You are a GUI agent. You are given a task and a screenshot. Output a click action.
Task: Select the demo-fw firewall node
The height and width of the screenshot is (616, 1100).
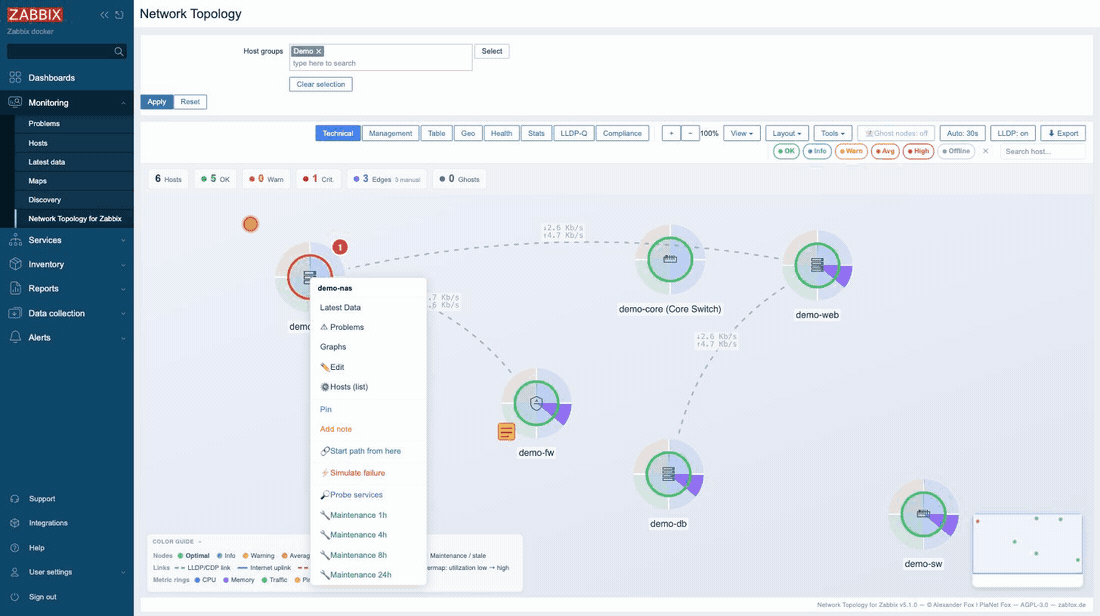coord(536,403)
